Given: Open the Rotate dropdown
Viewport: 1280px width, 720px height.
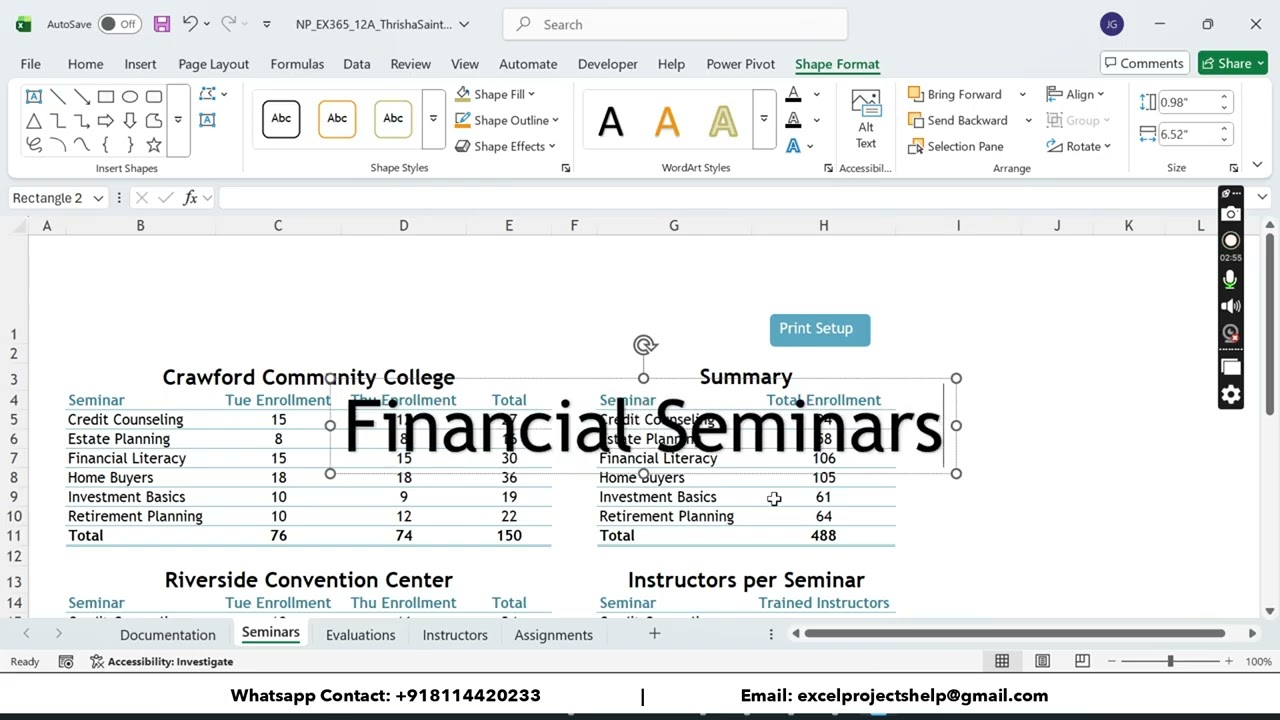Looking at the screenshot, I should coord(1078,146).
